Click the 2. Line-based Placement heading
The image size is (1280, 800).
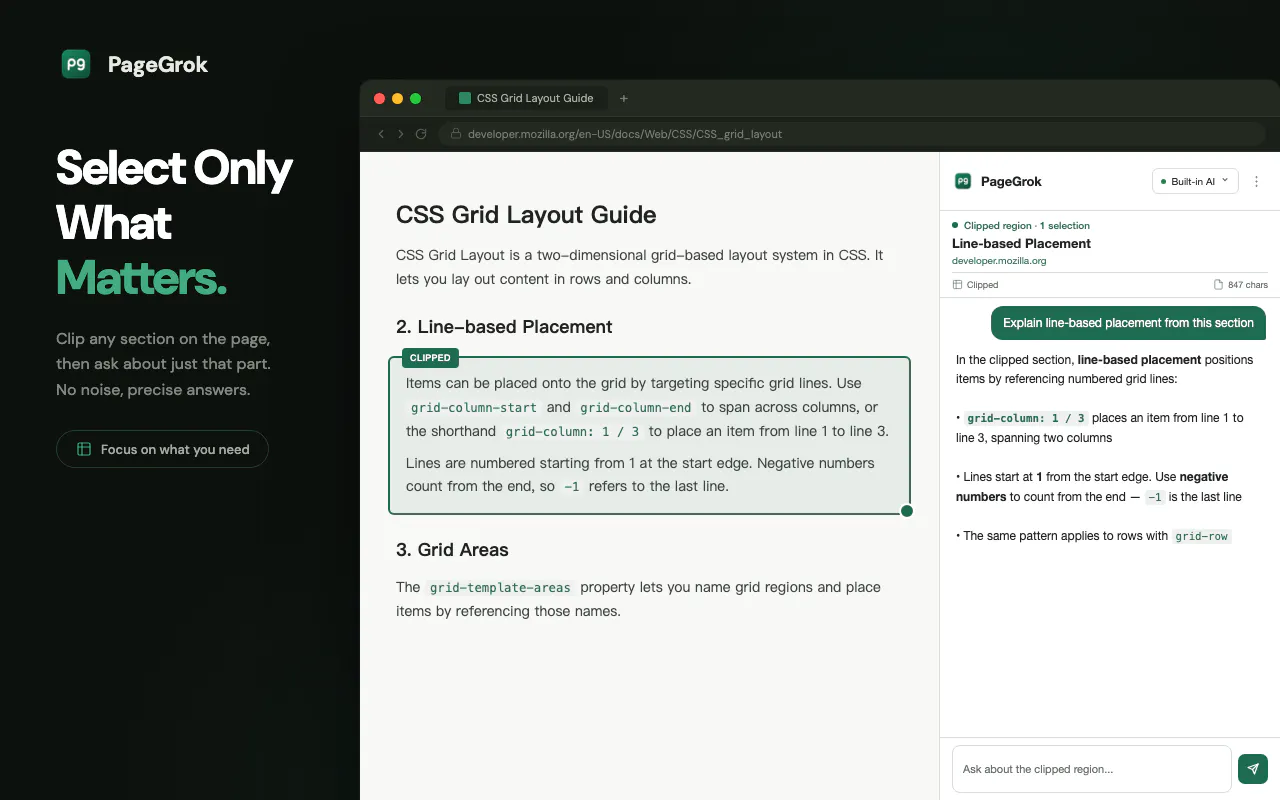[x=504, y=327]
